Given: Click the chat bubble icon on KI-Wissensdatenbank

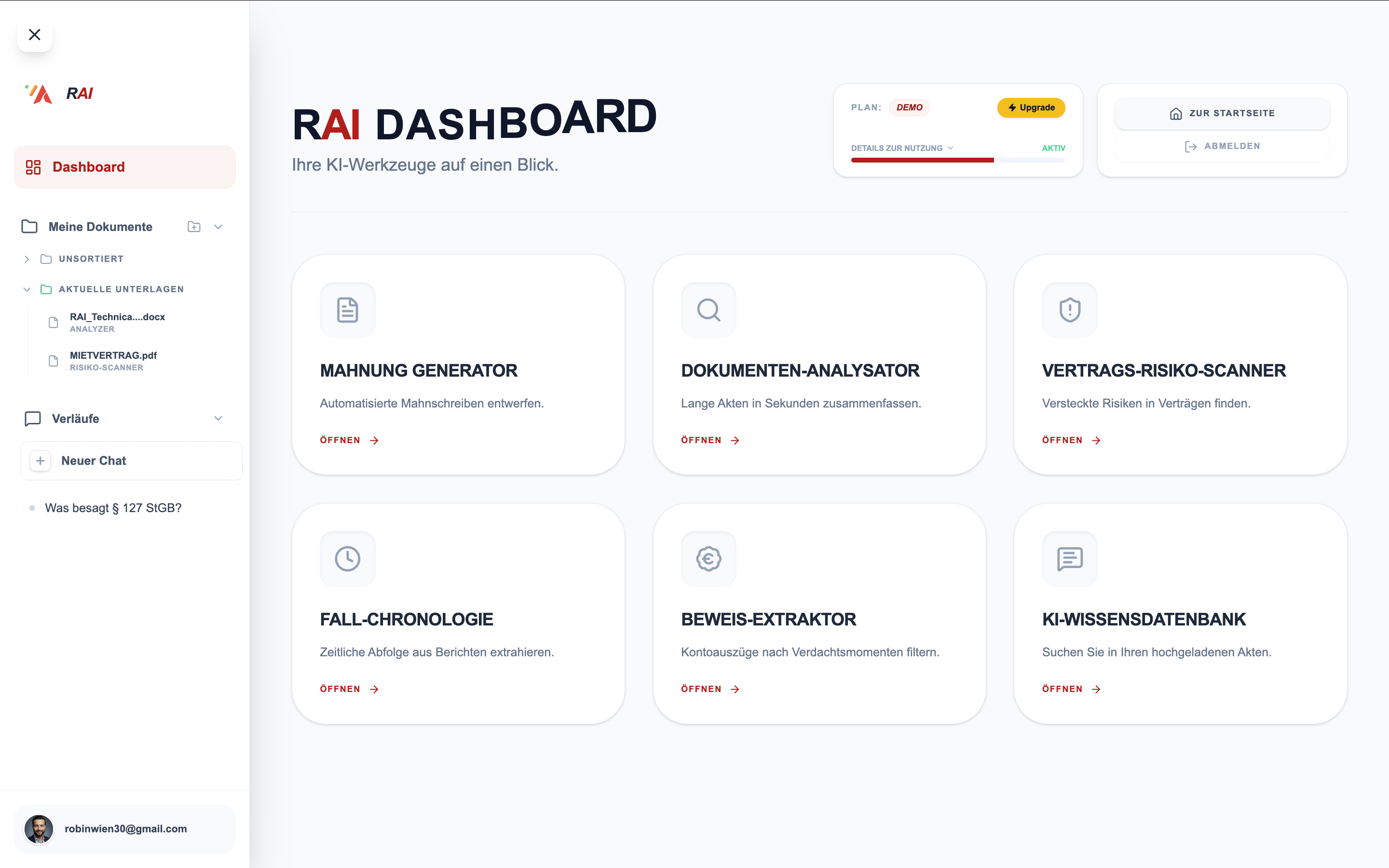Looking at the screenshot, I should coord(1069,558).
